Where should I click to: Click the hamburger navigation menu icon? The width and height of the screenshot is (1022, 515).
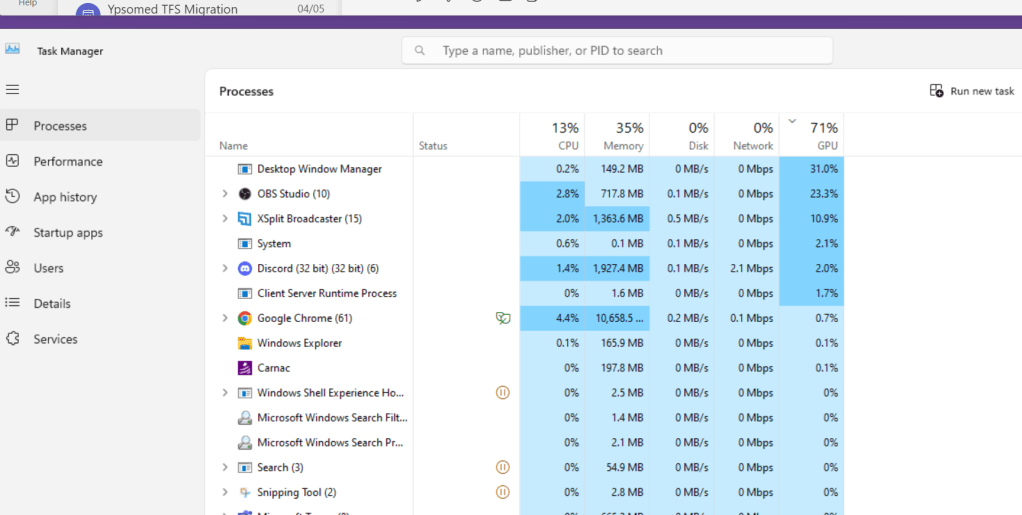(12, 89)
